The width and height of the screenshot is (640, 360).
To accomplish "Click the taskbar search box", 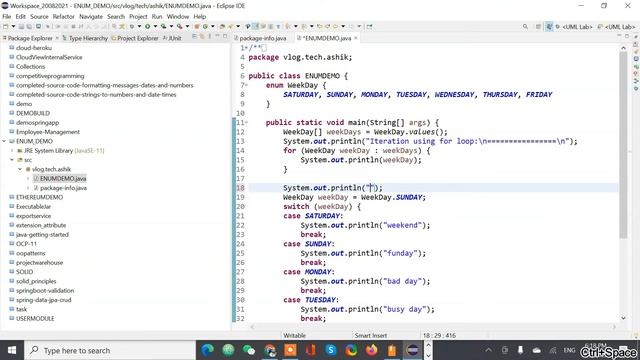I will pos(110,350).
